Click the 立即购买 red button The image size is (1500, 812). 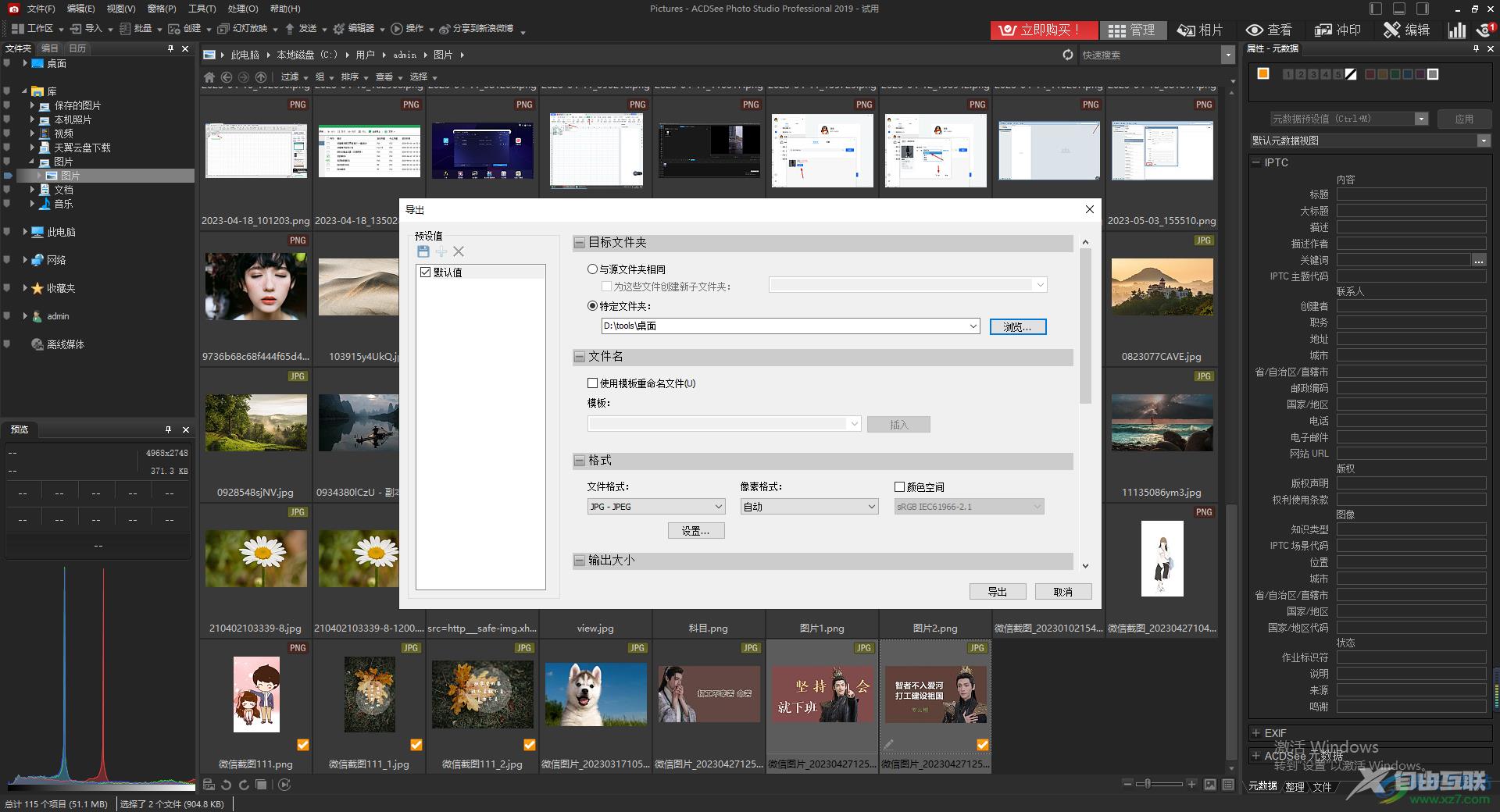1044,30
